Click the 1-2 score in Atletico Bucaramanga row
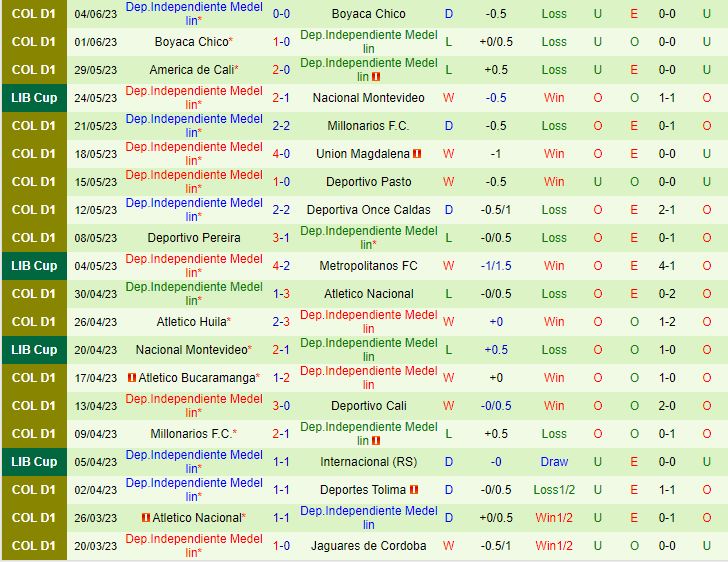The width and height of the screenshot is (728, 562). point(281,378)
